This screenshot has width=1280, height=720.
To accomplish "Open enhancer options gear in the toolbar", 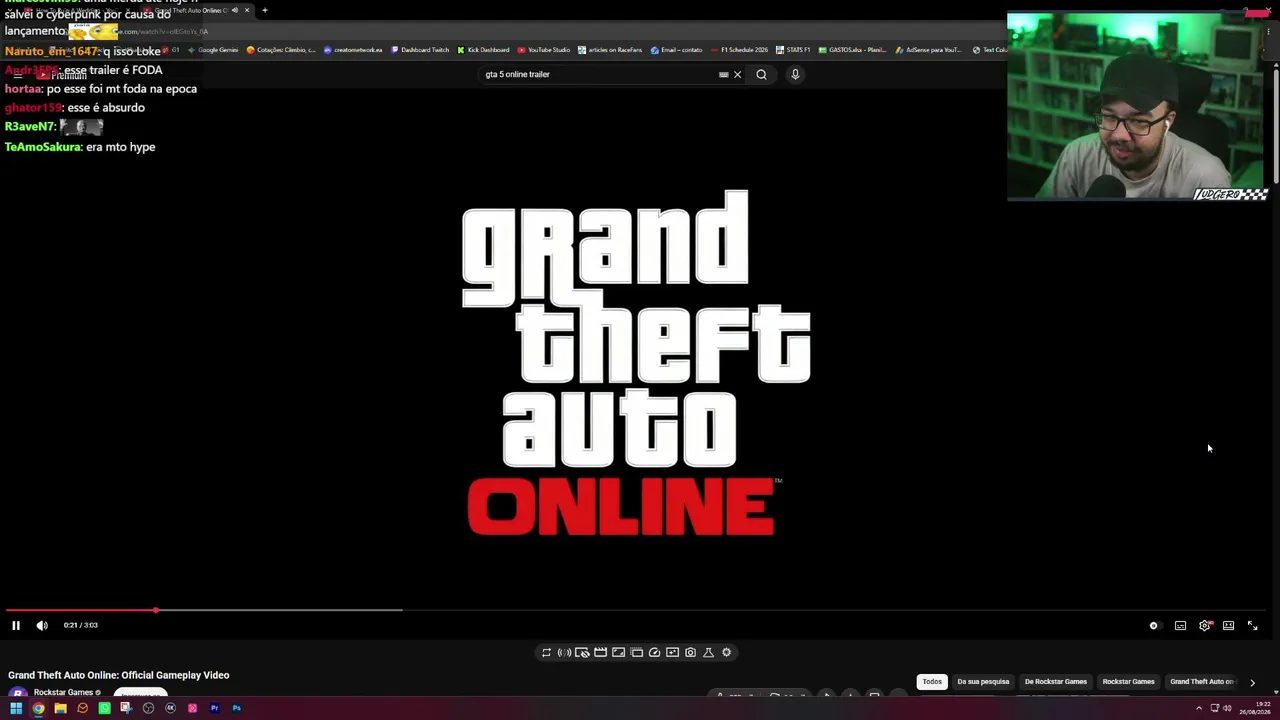I will tap(726, 653).
